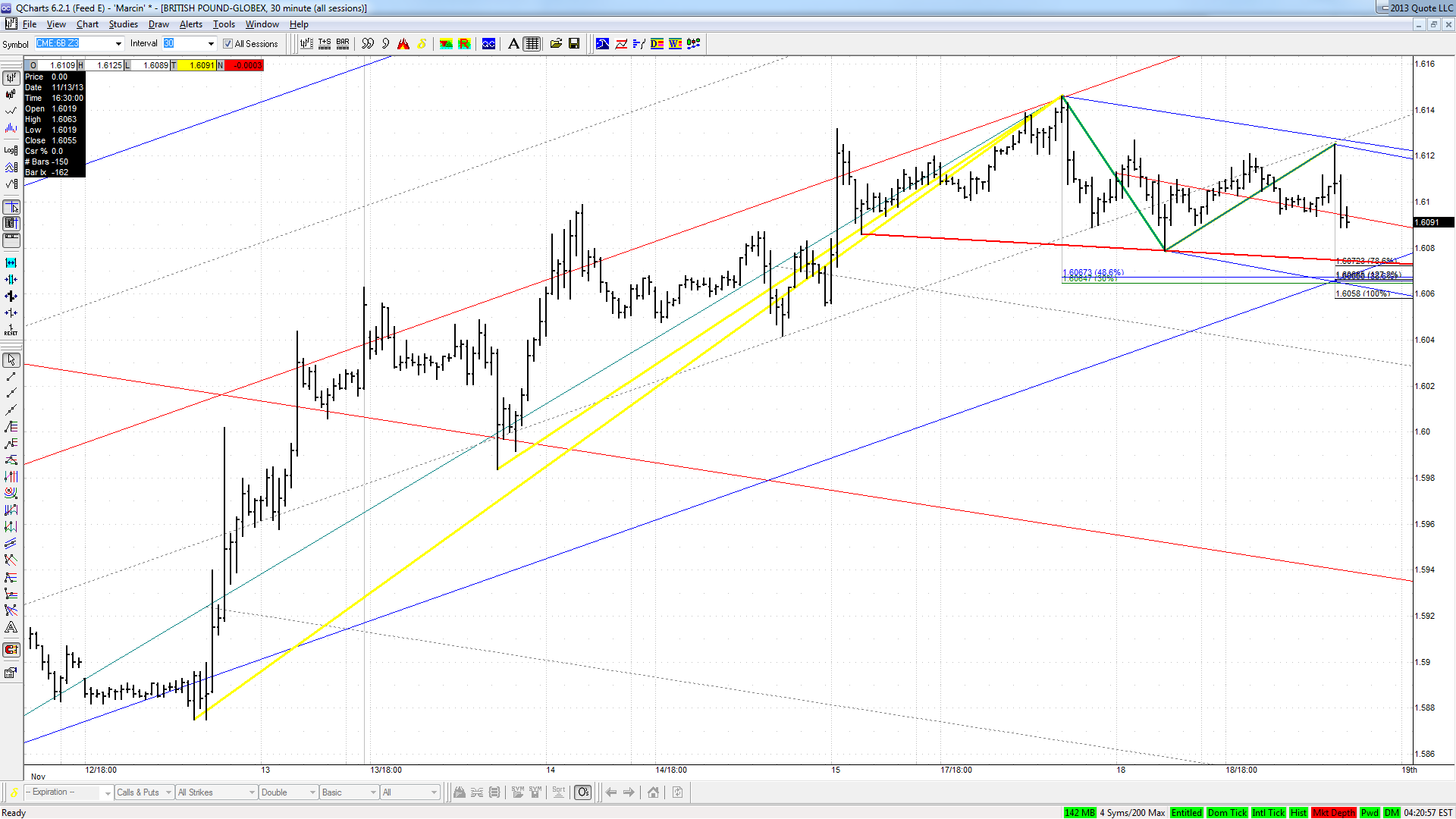This screenshot has width=1456, height=819.
Task: Open the Alerts menu
Action: (190, 24)
